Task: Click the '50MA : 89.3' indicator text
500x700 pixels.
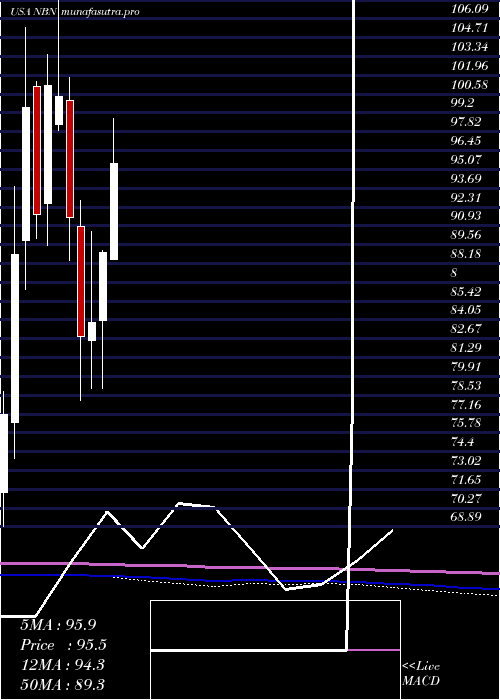Action: click(x=63, y=684)
